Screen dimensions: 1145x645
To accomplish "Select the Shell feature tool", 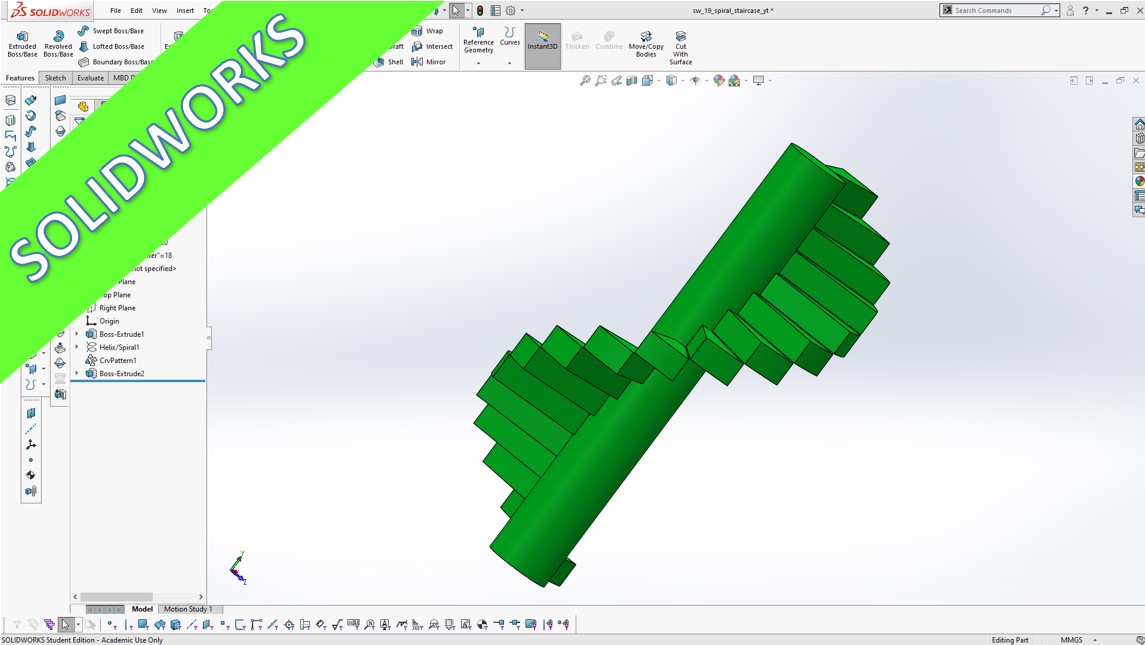I will (x=388, y=62).
